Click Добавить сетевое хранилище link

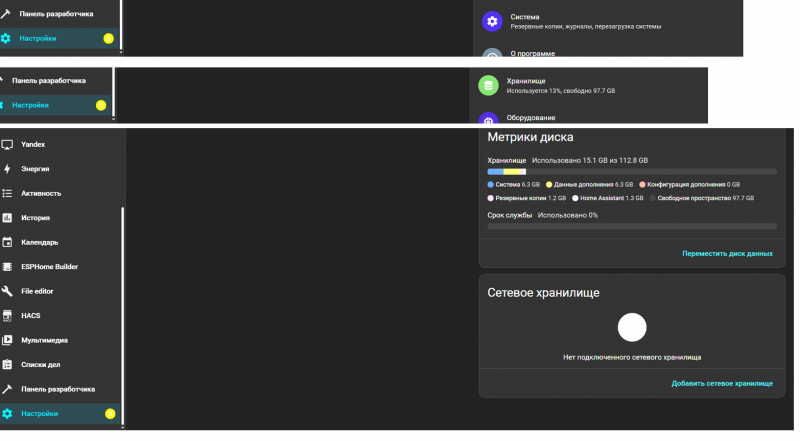tap(722, 383)
